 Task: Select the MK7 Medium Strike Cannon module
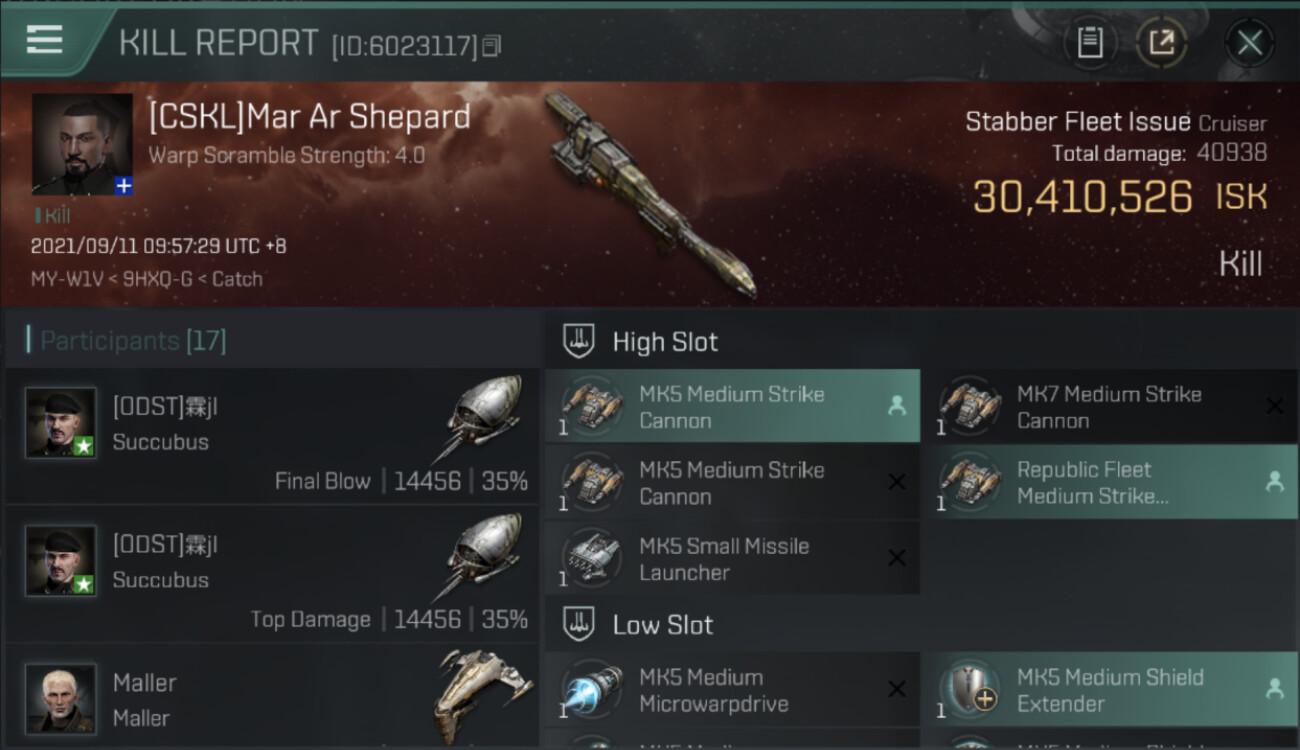click(1109, 406)
